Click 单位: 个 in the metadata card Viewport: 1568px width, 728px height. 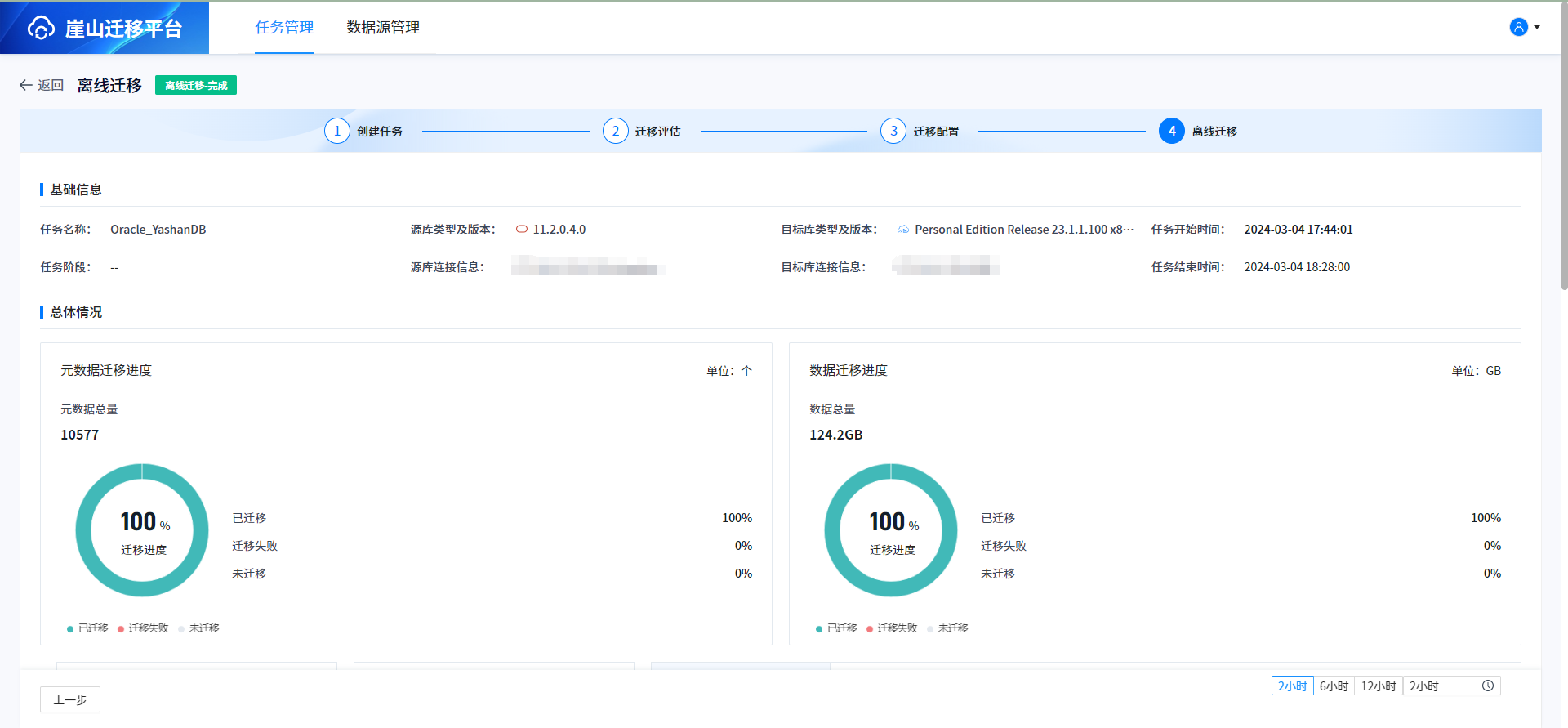pos(729,371)
